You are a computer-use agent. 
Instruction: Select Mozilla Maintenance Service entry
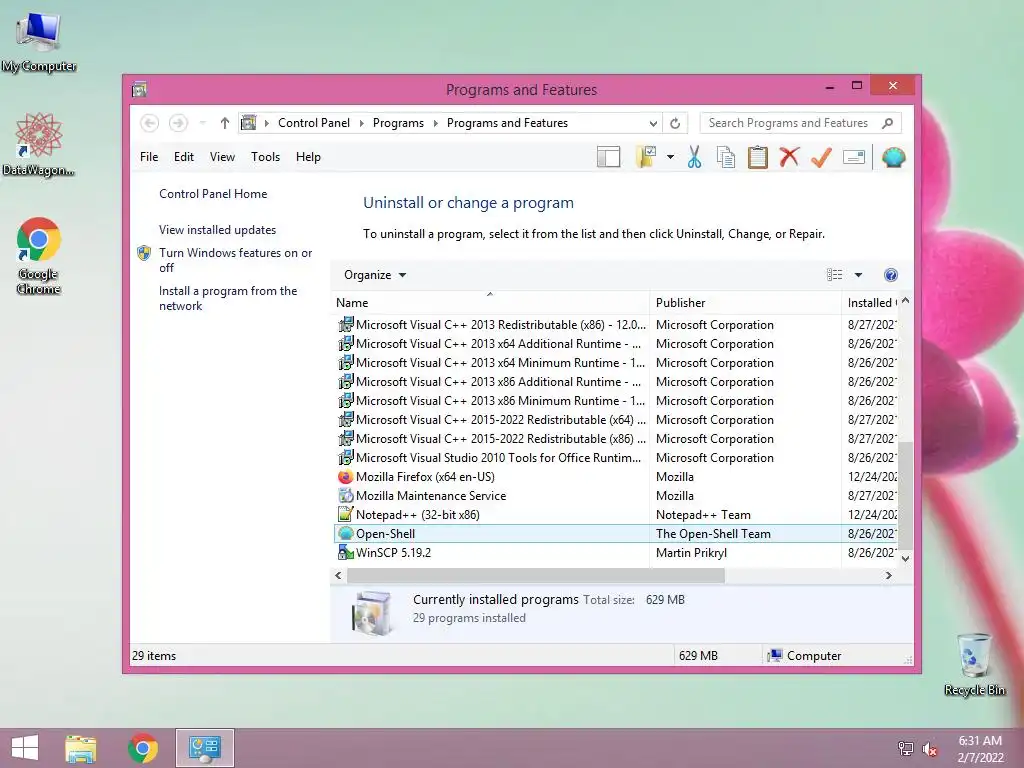tap(616, 496)
